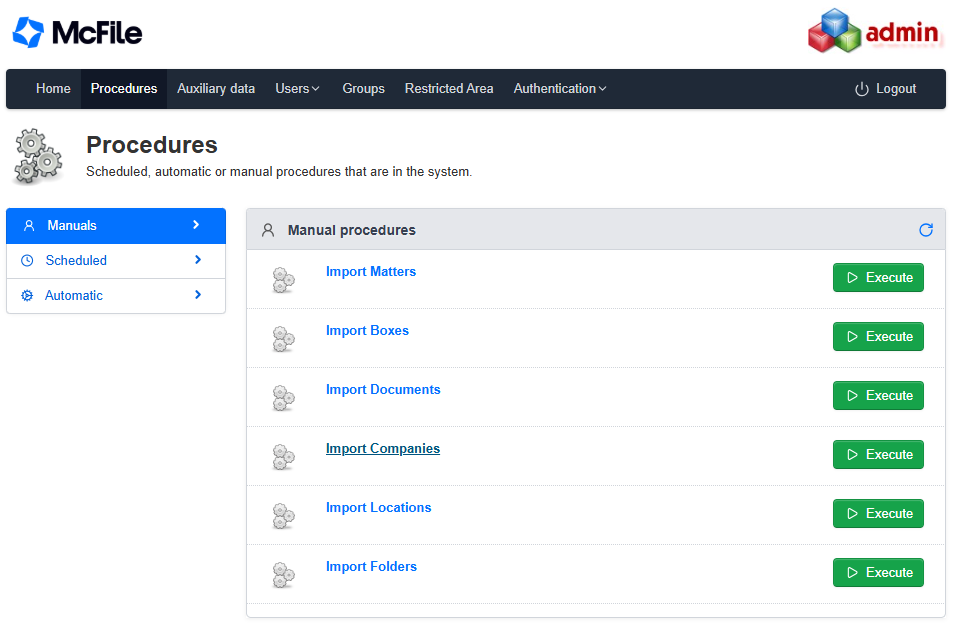Open the Auxiliary data menu
The height and width of the screenshot is (630, 956).
tap(216, 88)
